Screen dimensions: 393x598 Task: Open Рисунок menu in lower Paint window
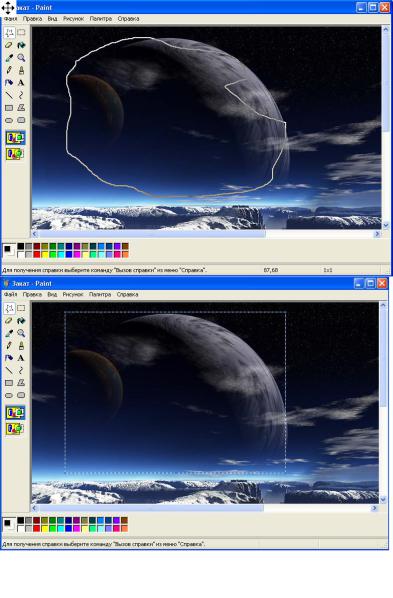click(x=73, y=294)
